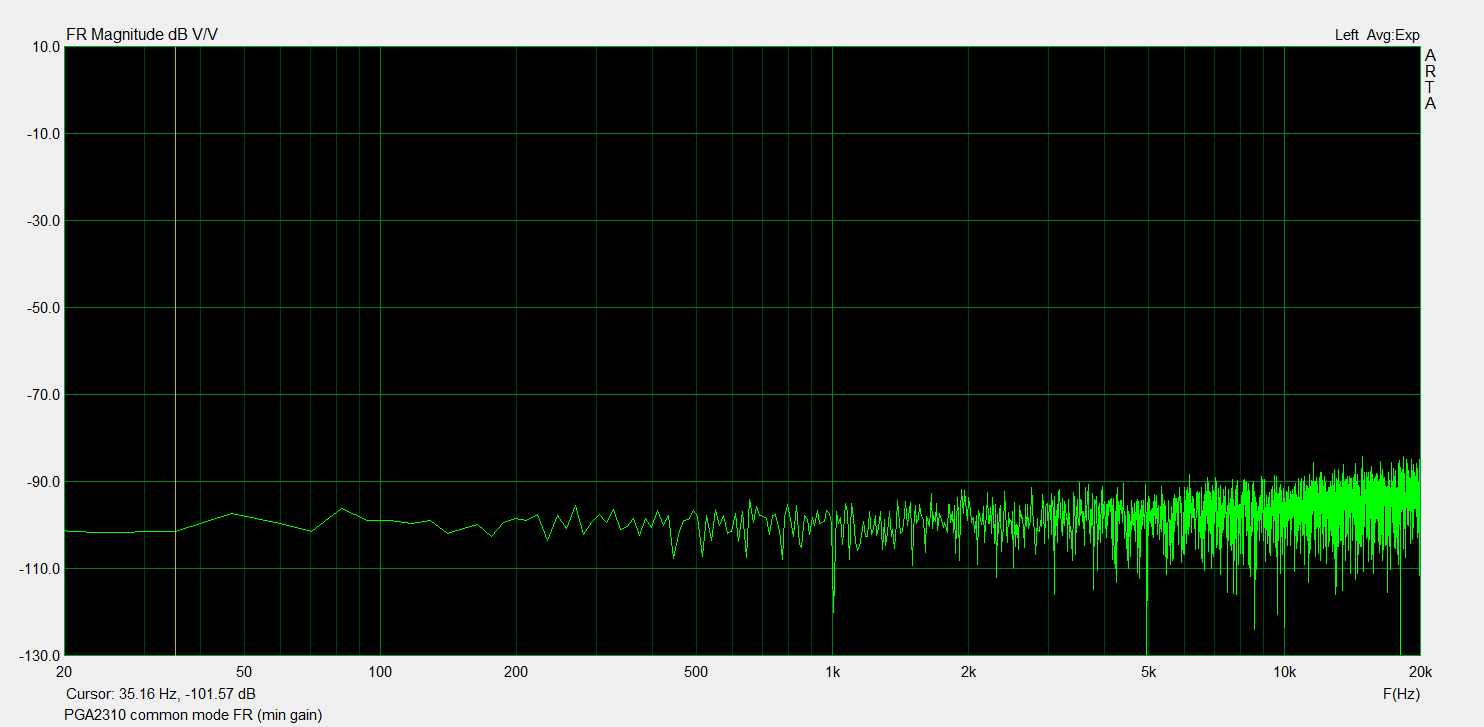Click the '50' frequency axis label
This screenshot has width=1484, height=727.
point(244,671)
